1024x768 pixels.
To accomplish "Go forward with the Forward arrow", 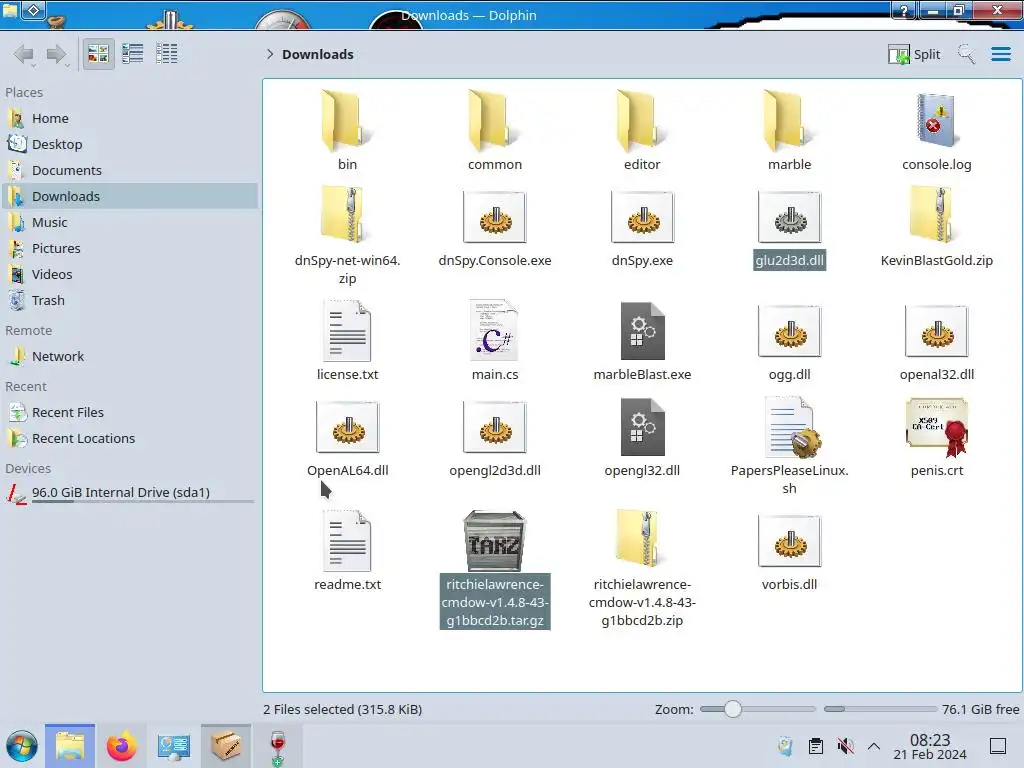I will (57, 54).
